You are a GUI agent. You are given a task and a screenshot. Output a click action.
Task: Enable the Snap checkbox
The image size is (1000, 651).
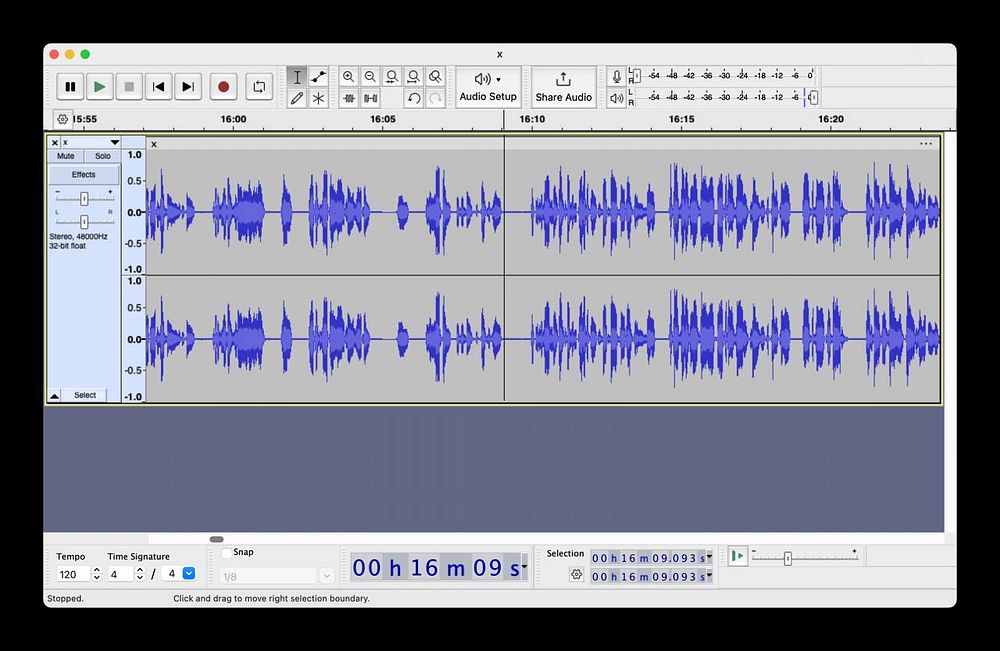tap(227, 552)
